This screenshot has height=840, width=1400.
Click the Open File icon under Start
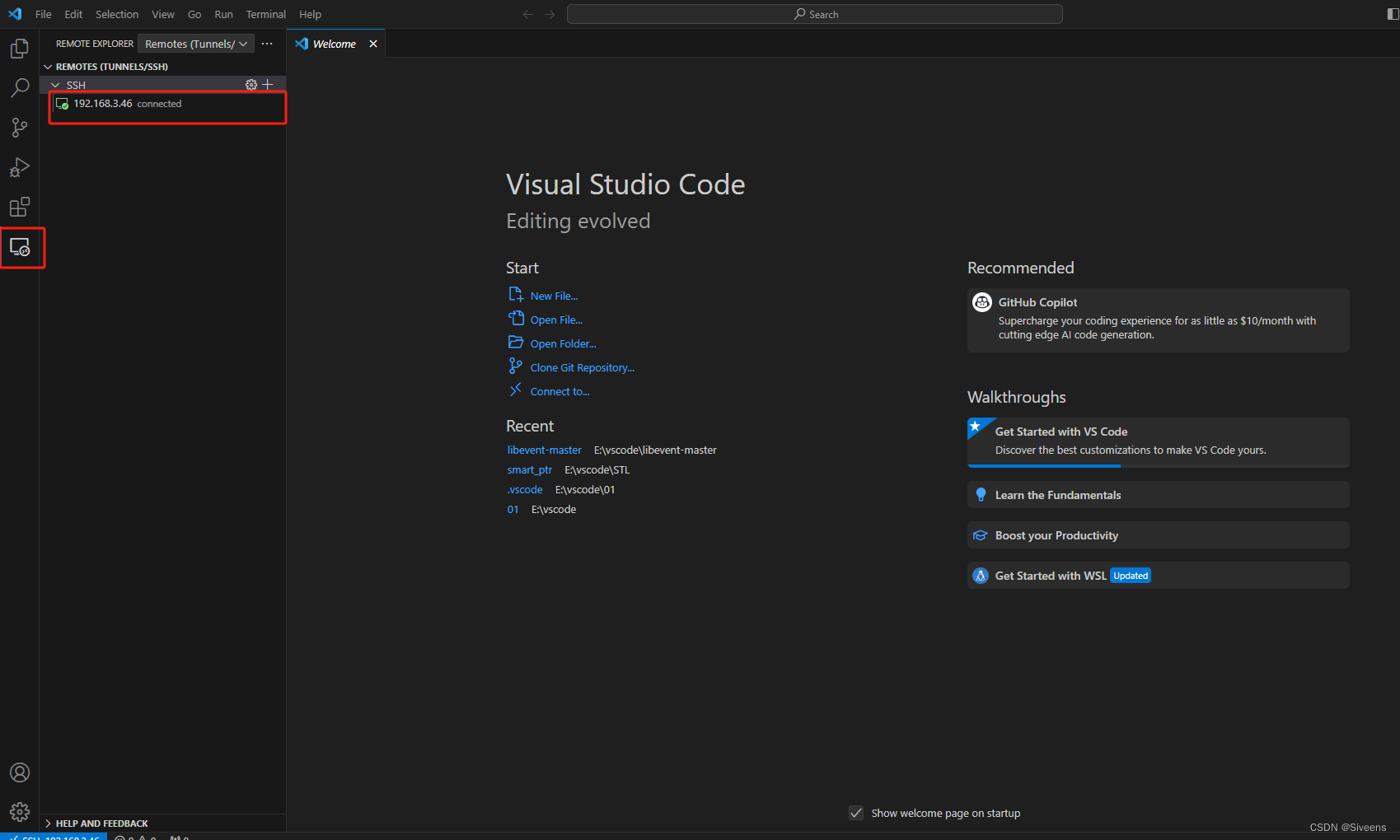[516, 319]
